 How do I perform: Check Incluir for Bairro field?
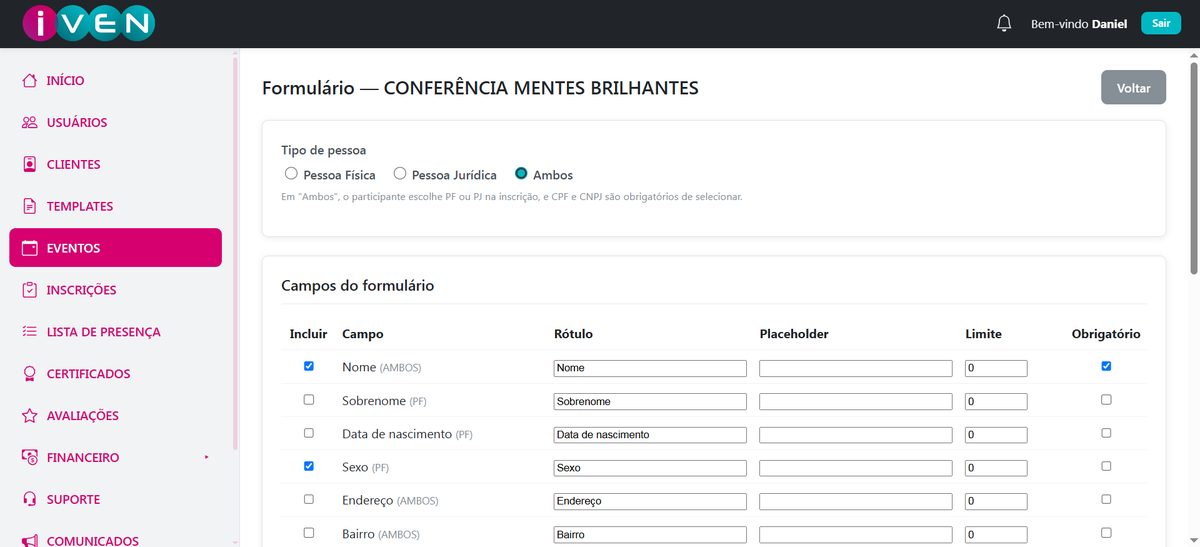pyautogui.click(x=308, y=533)
